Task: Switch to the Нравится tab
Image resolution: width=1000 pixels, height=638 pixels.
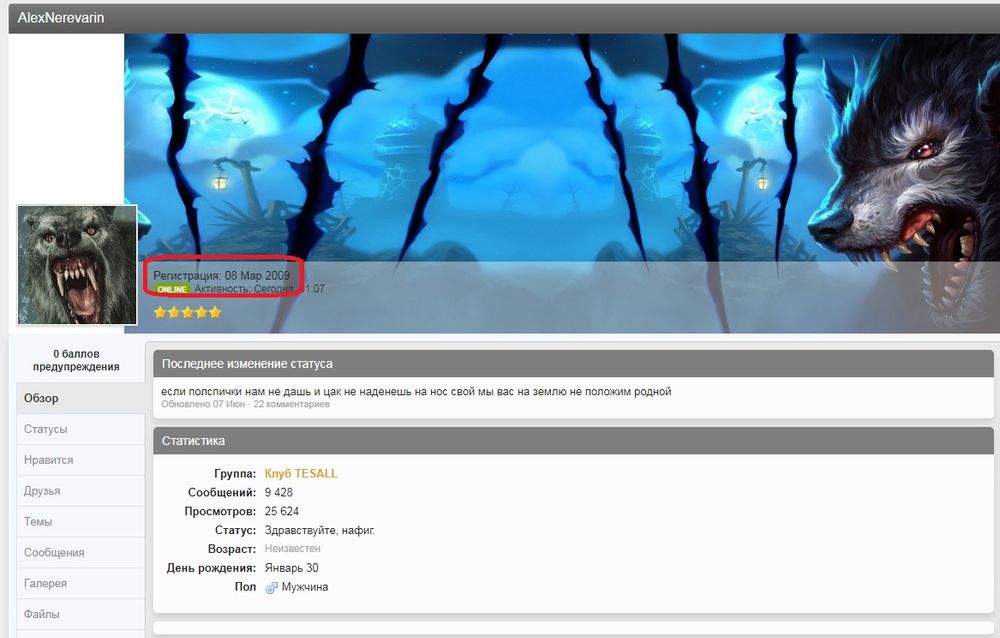Action: point(80,460)
